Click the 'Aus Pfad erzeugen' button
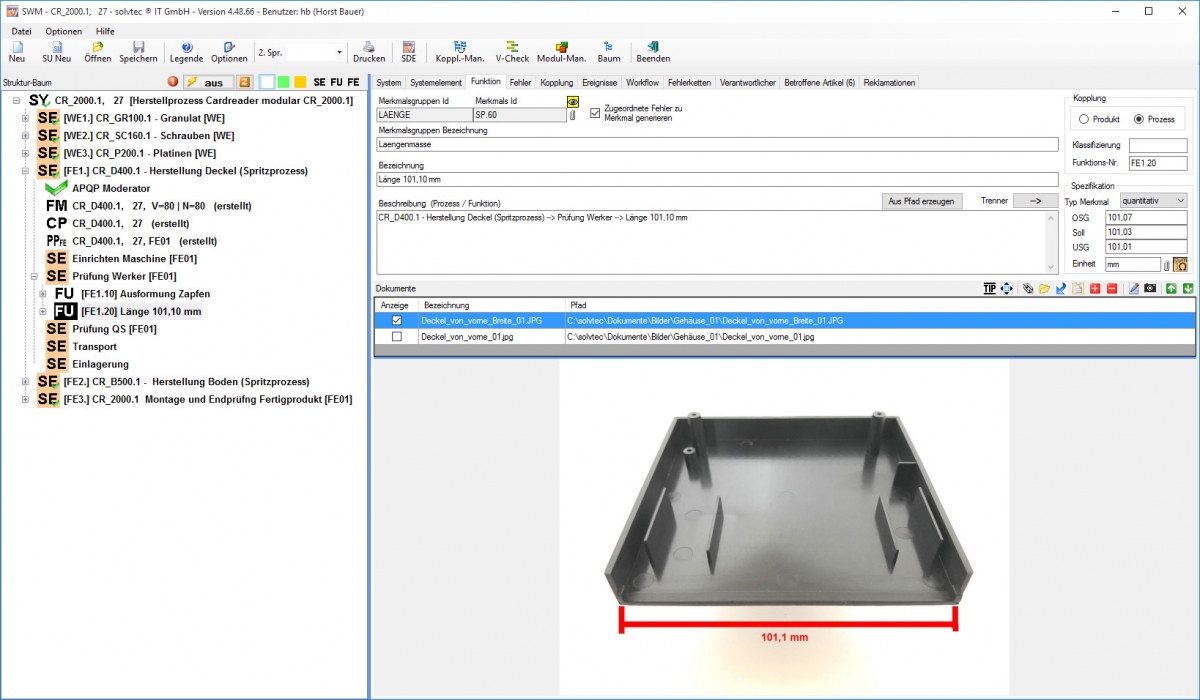Screen dimensions: 1200x700 pos(924,201)
